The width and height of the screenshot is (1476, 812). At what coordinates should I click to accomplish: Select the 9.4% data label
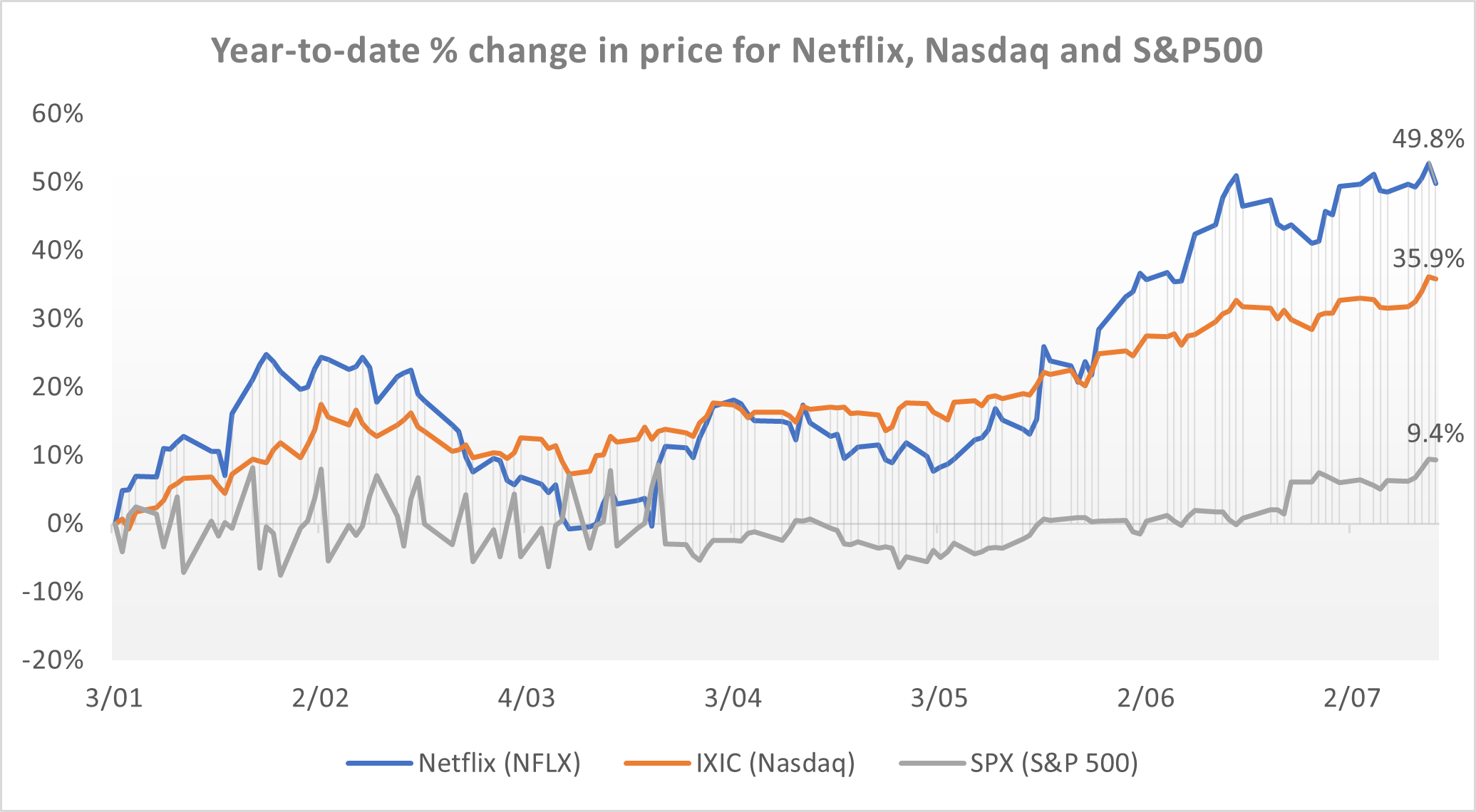pos(1435,433)
